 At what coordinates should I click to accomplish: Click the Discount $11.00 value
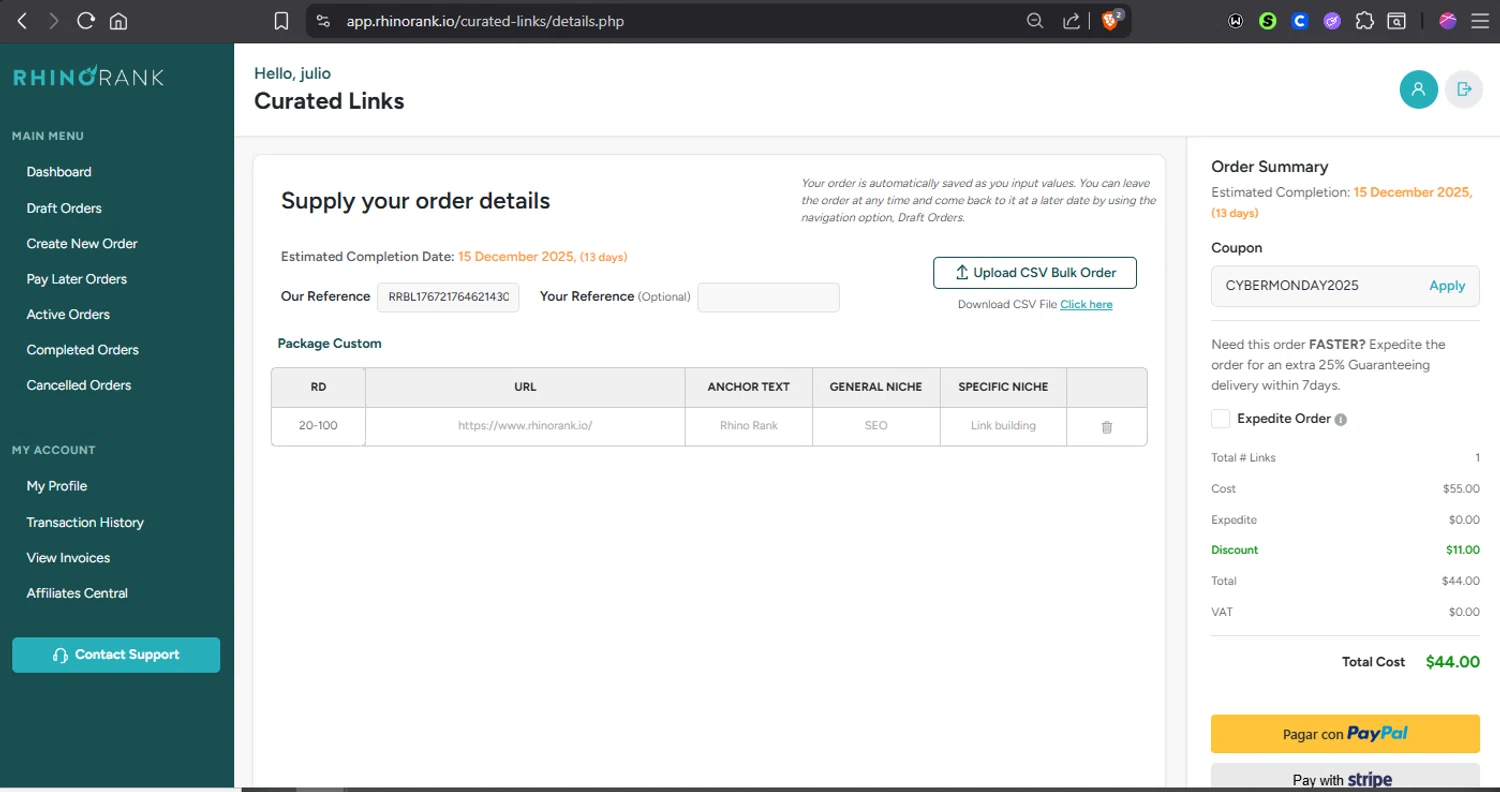tap(1463, 550)
